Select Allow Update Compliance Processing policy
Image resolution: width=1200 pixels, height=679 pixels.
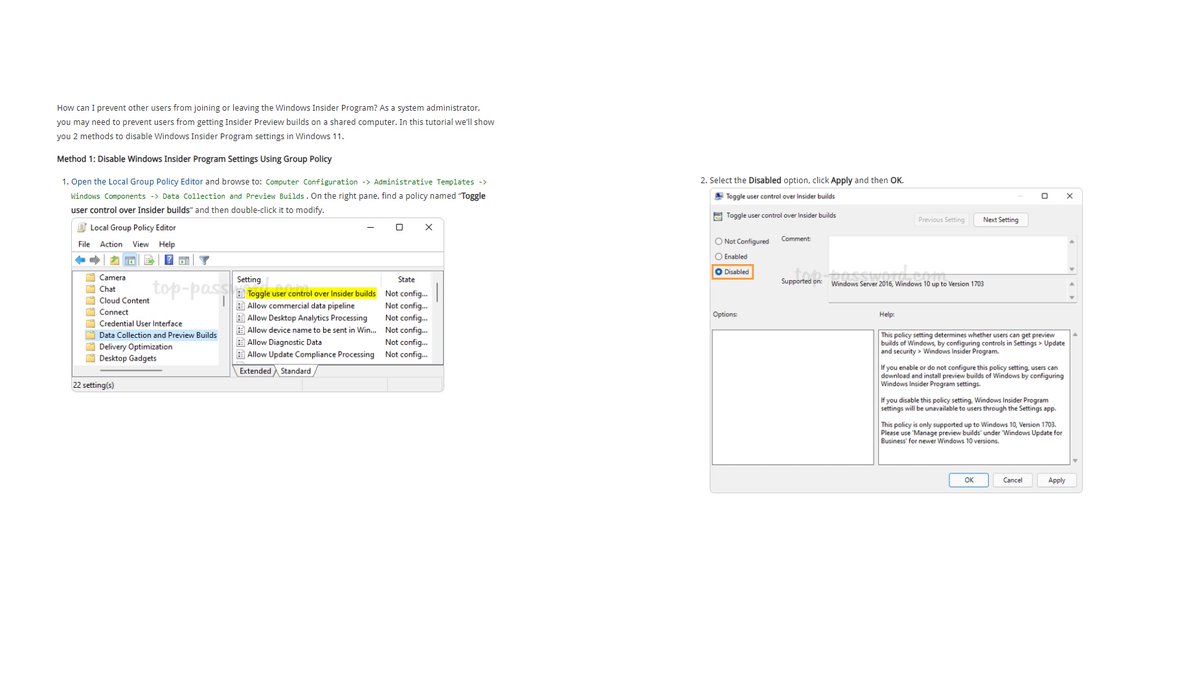coord(311,354)
